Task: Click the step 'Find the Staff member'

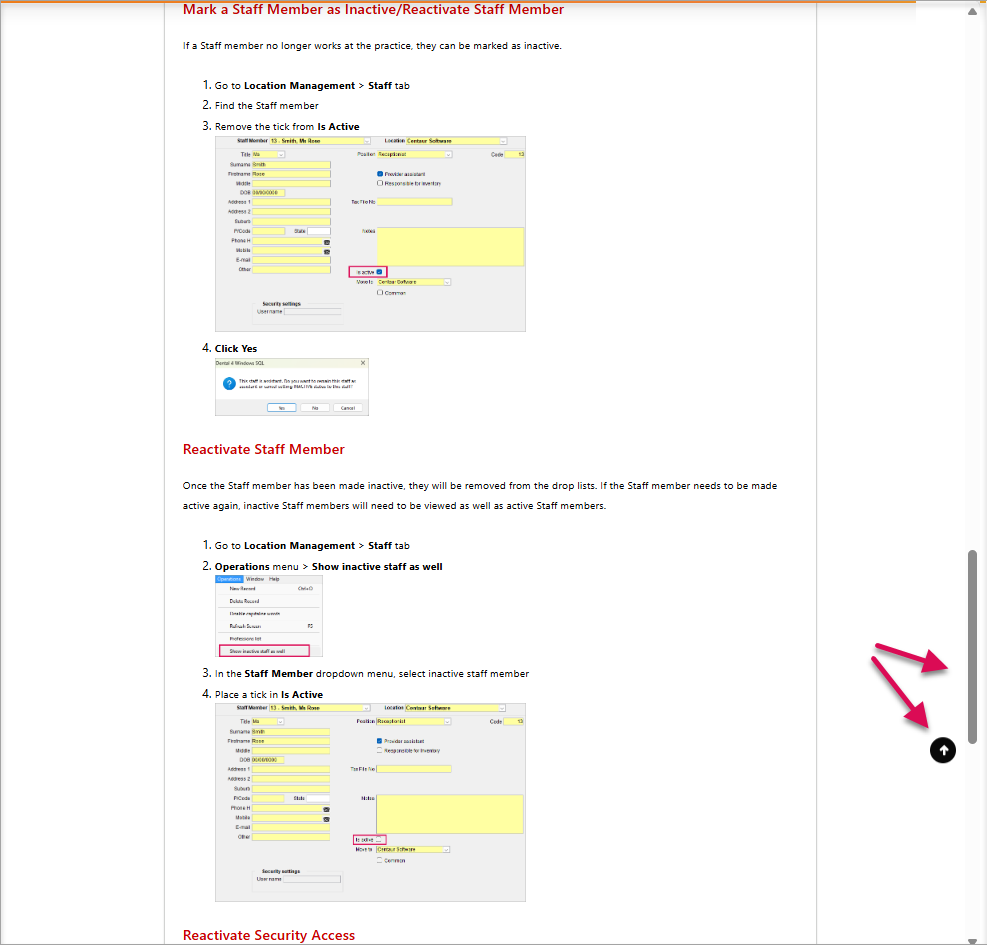Action: pyautogui.click(x=267, y=106)
